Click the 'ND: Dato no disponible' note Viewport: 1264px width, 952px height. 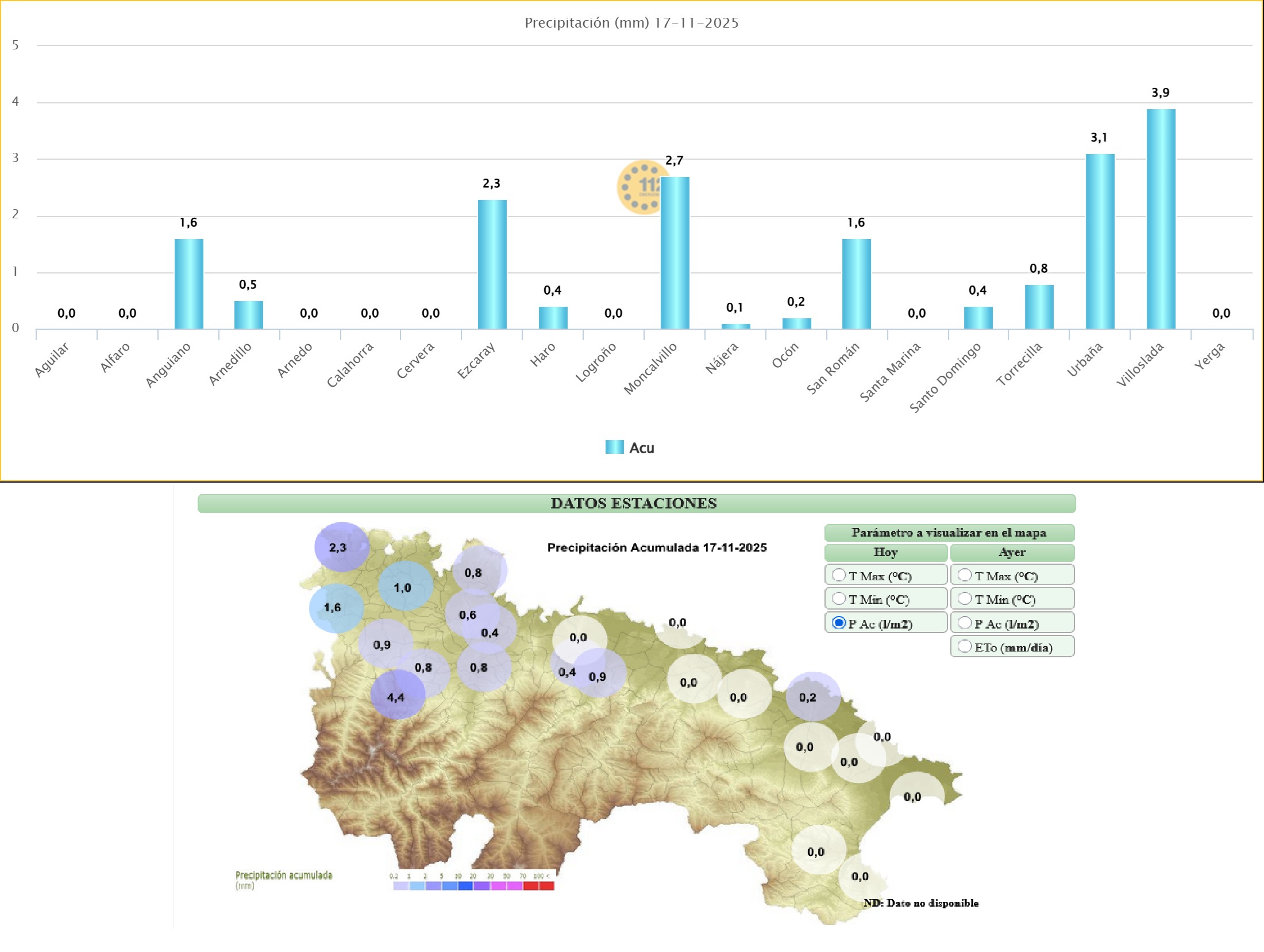click(x=921, y=903)
